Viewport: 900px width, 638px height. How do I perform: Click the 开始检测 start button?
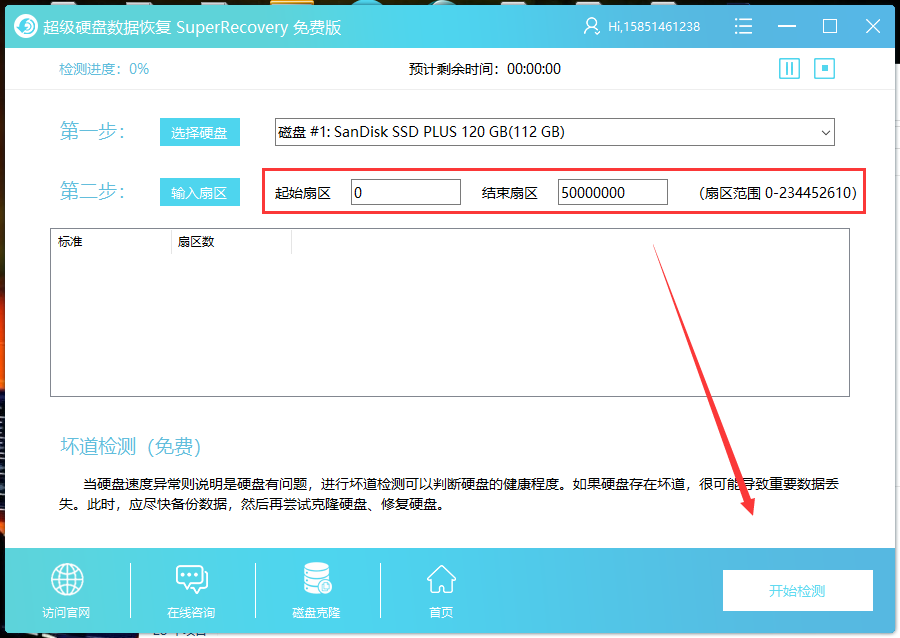pyautogui.click(x=798, y=590)
